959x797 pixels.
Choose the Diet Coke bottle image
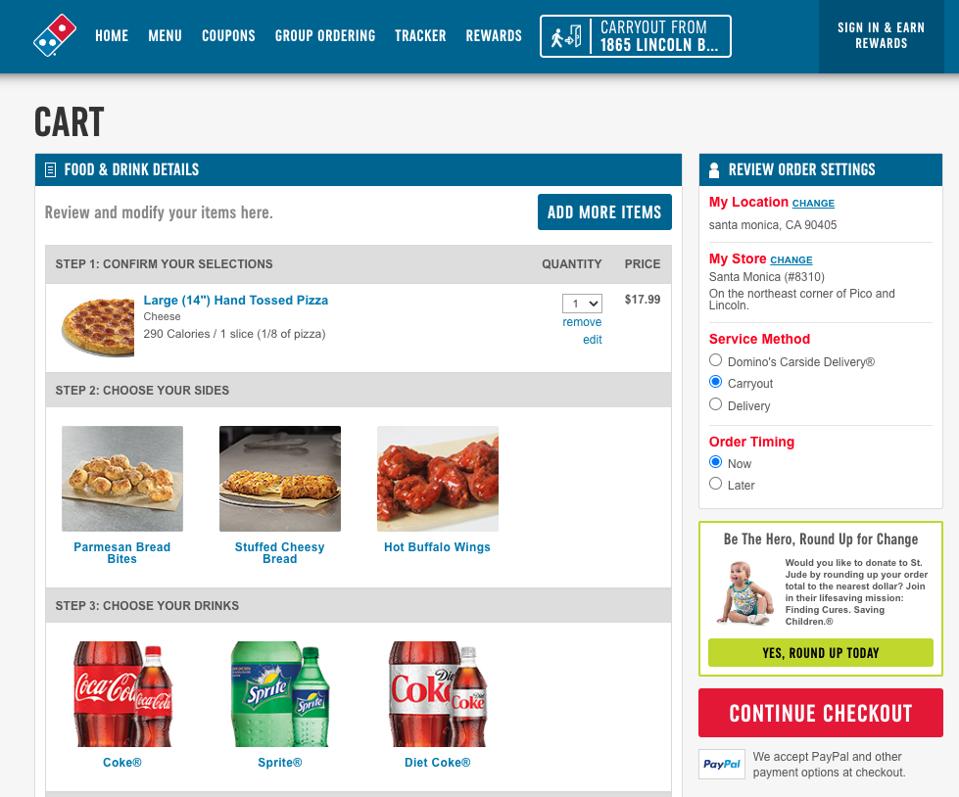pyautogui.click(x=437, y=694)
